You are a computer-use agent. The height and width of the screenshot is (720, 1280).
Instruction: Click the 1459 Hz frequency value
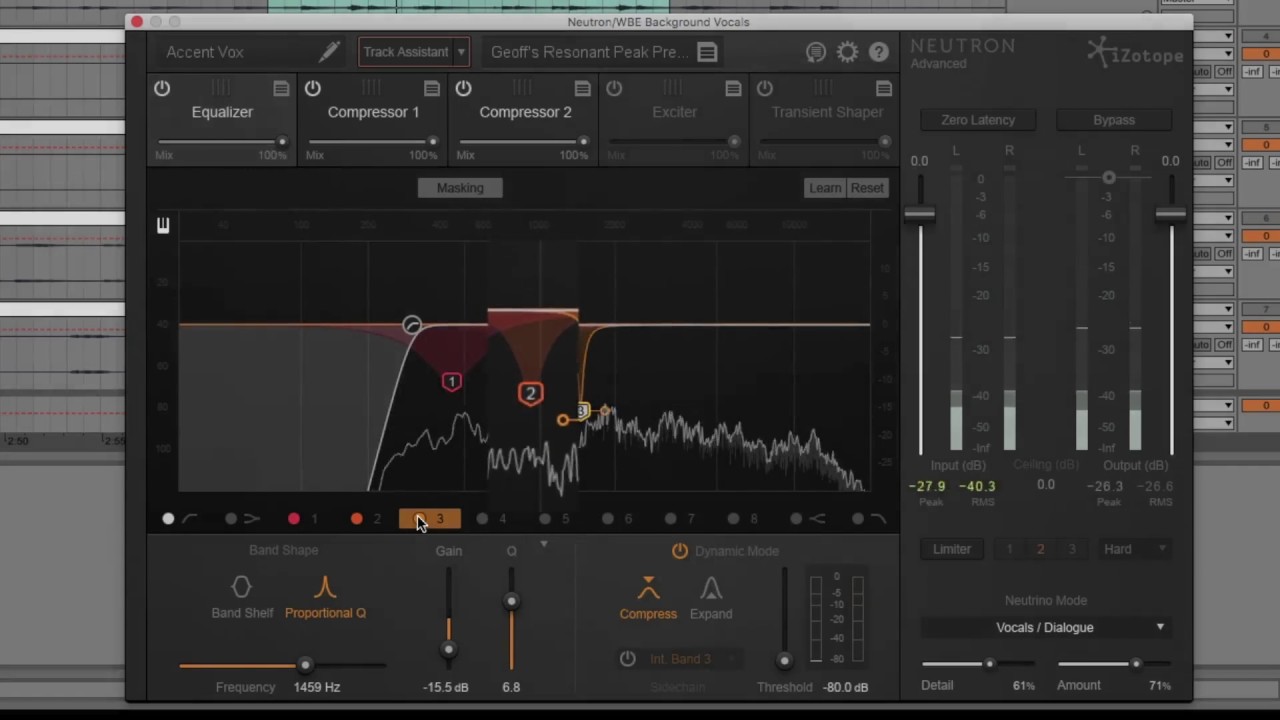317,687
